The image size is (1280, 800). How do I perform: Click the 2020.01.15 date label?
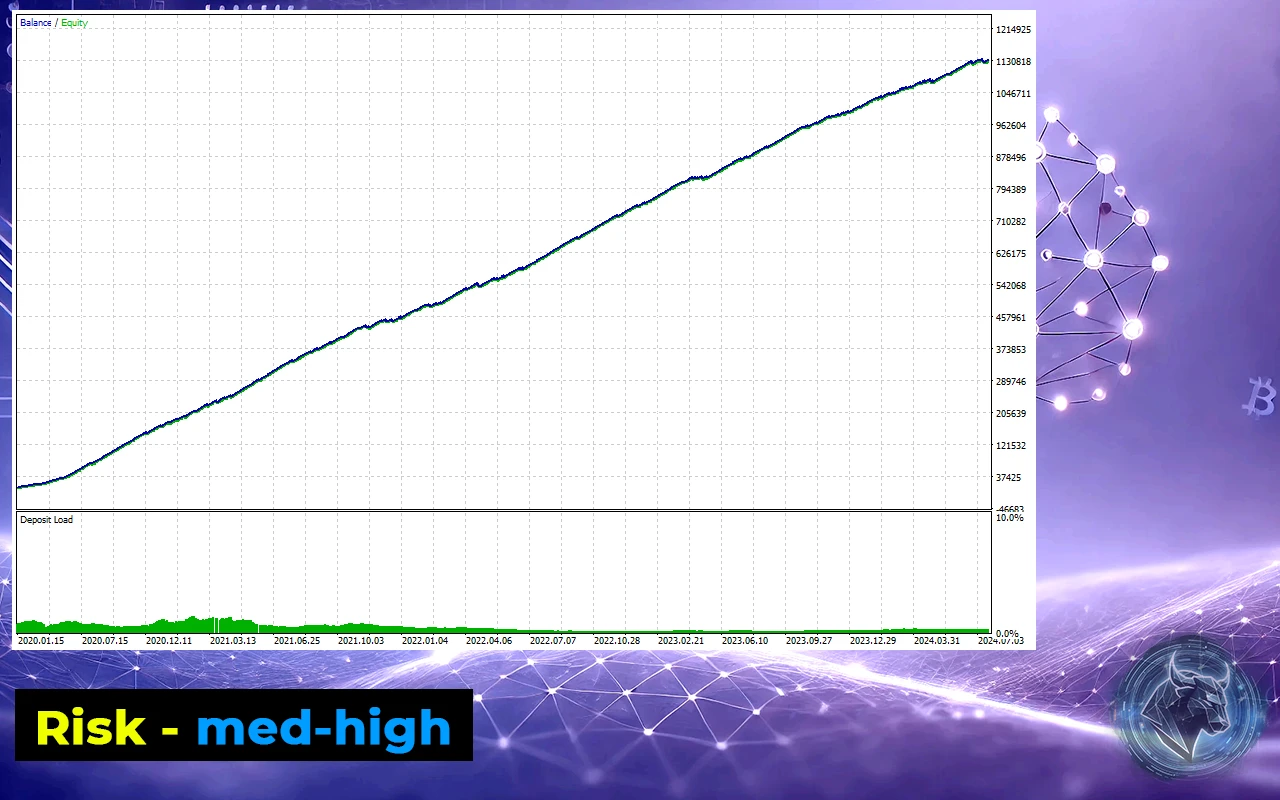41,640
